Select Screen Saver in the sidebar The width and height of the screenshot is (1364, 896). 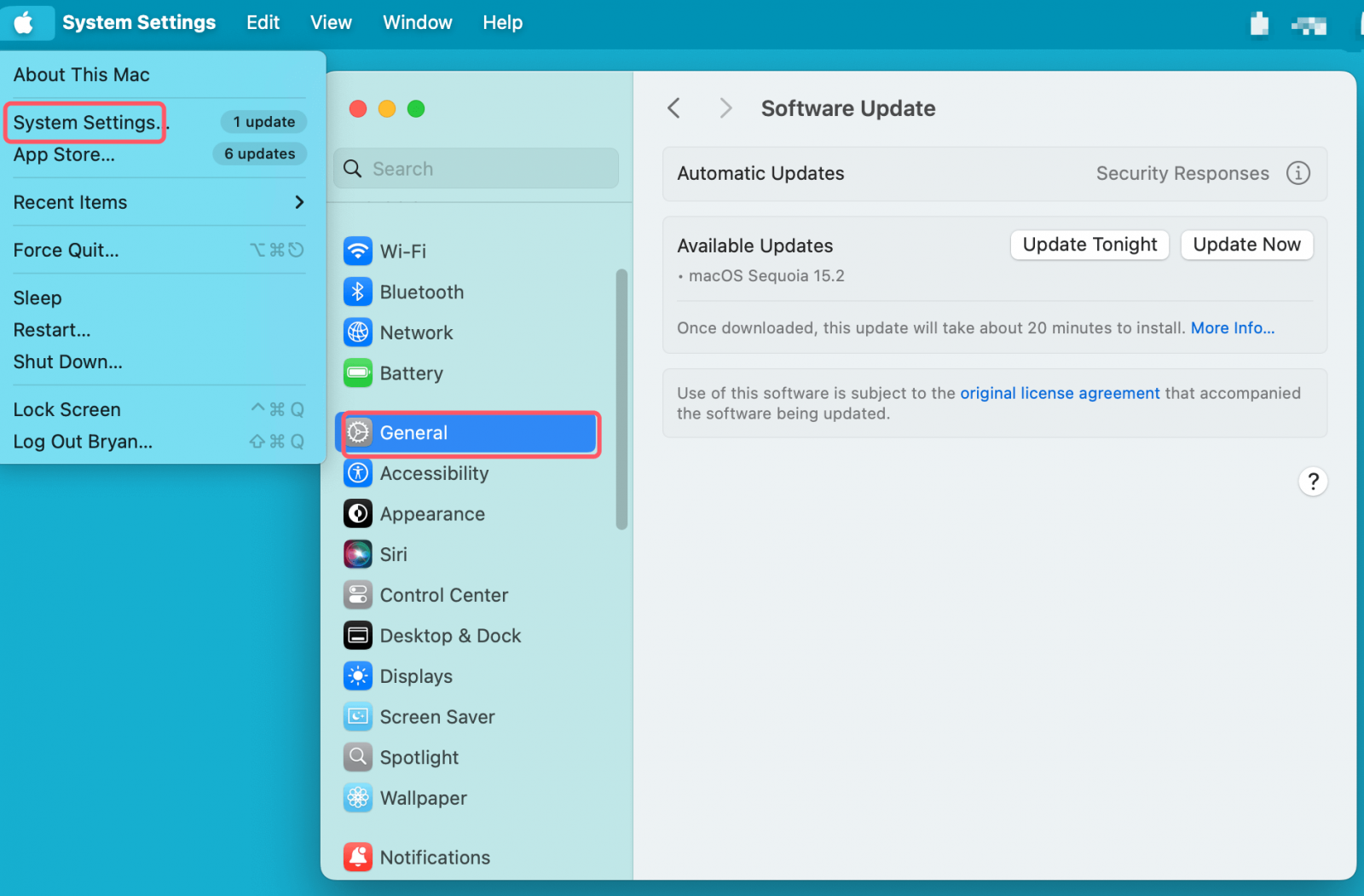[437, 717]
